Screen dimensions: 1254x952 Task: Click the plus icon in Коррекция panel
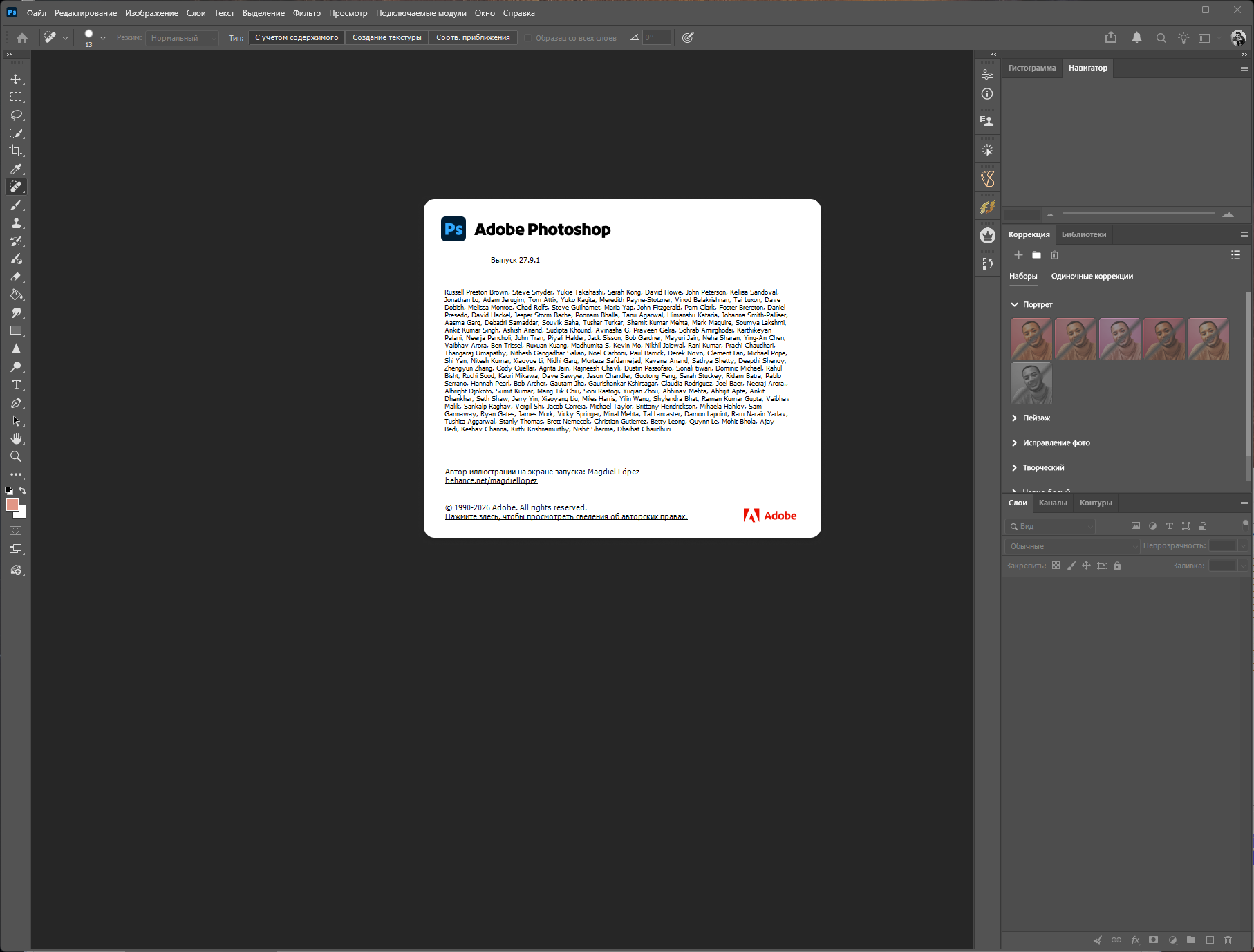tap(1018, 255)
